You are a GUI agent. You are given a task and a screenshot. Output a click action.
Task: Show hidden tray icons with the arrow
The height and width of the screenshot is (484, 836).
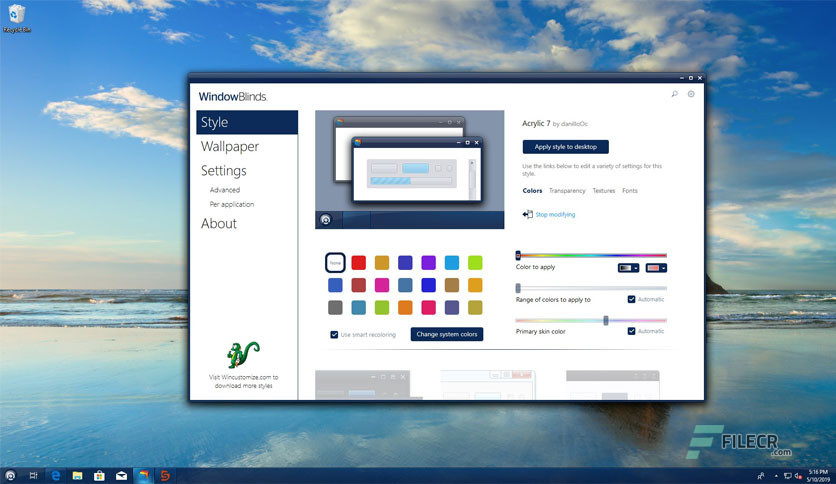[776, 476]
